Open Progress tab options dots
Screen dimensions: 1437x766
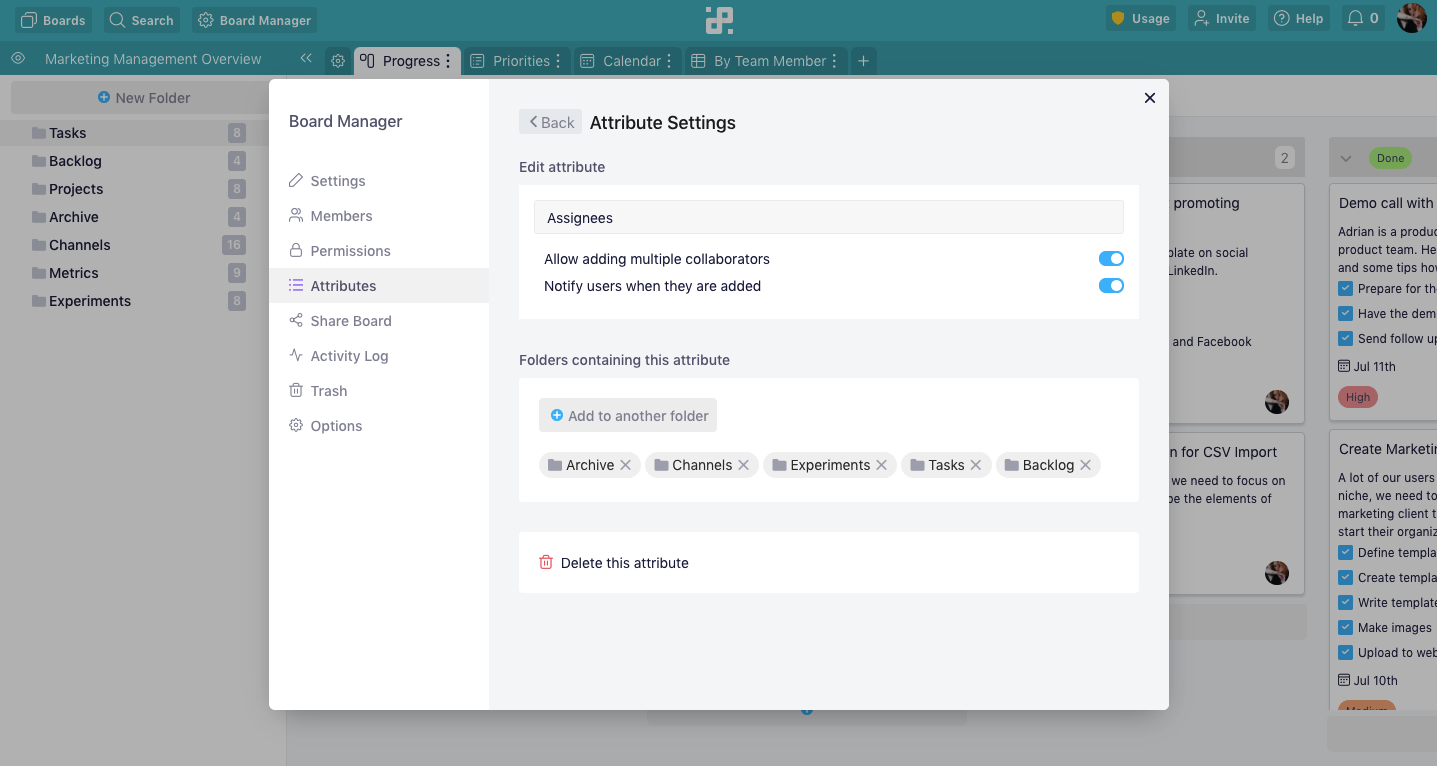pos(448,61)
